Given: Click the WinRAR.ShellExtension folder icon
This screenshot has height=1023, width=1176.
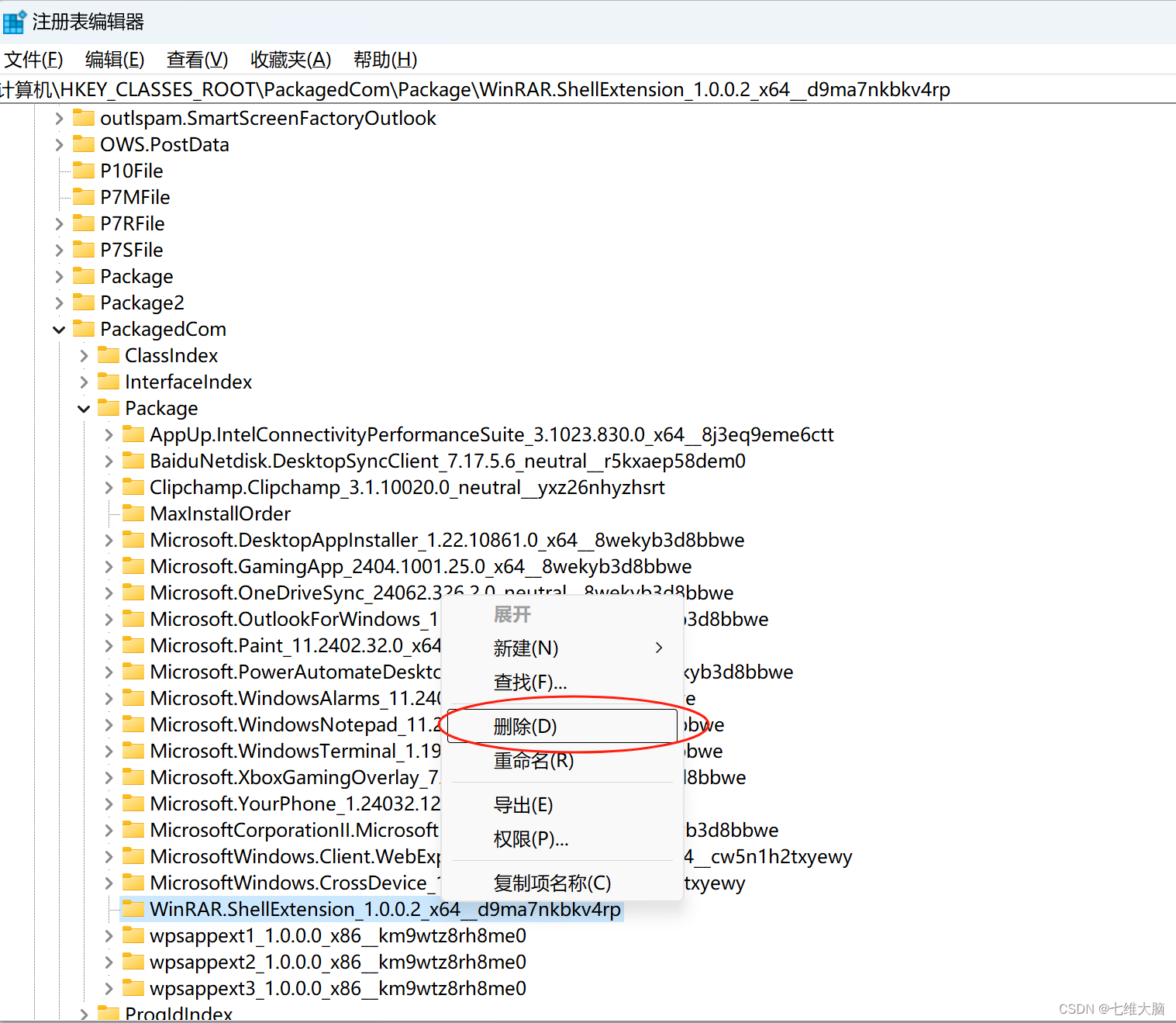Looking at the screenshot, I should click(133, 908).
